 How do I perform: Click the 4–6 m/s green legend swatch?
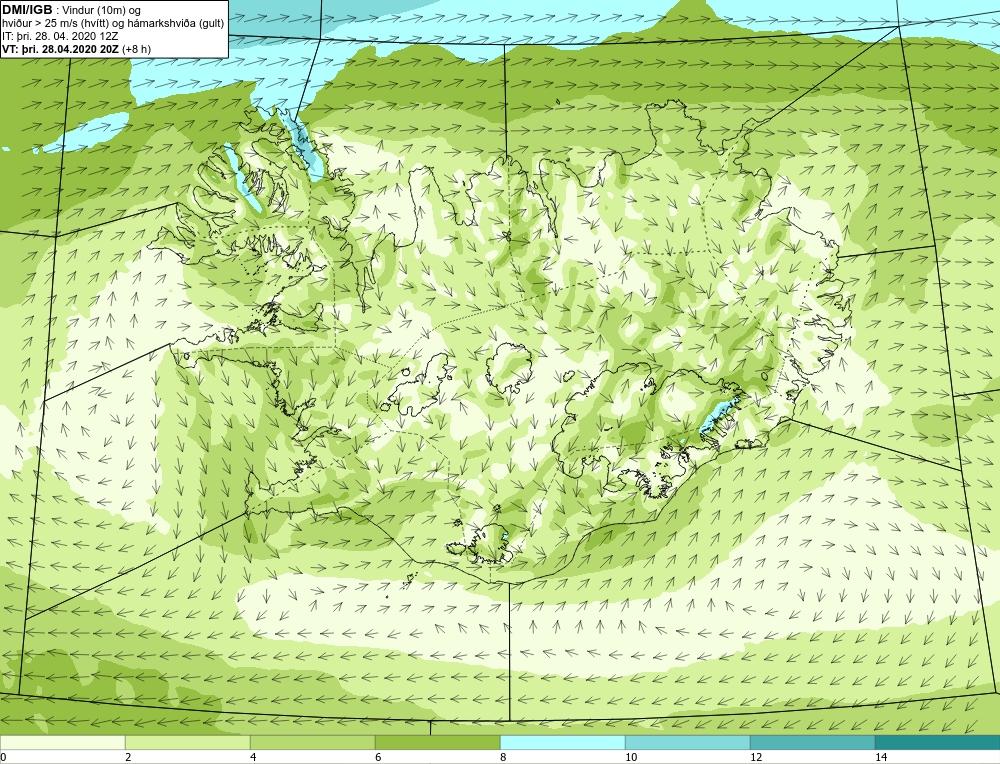(x=312, y=742)
